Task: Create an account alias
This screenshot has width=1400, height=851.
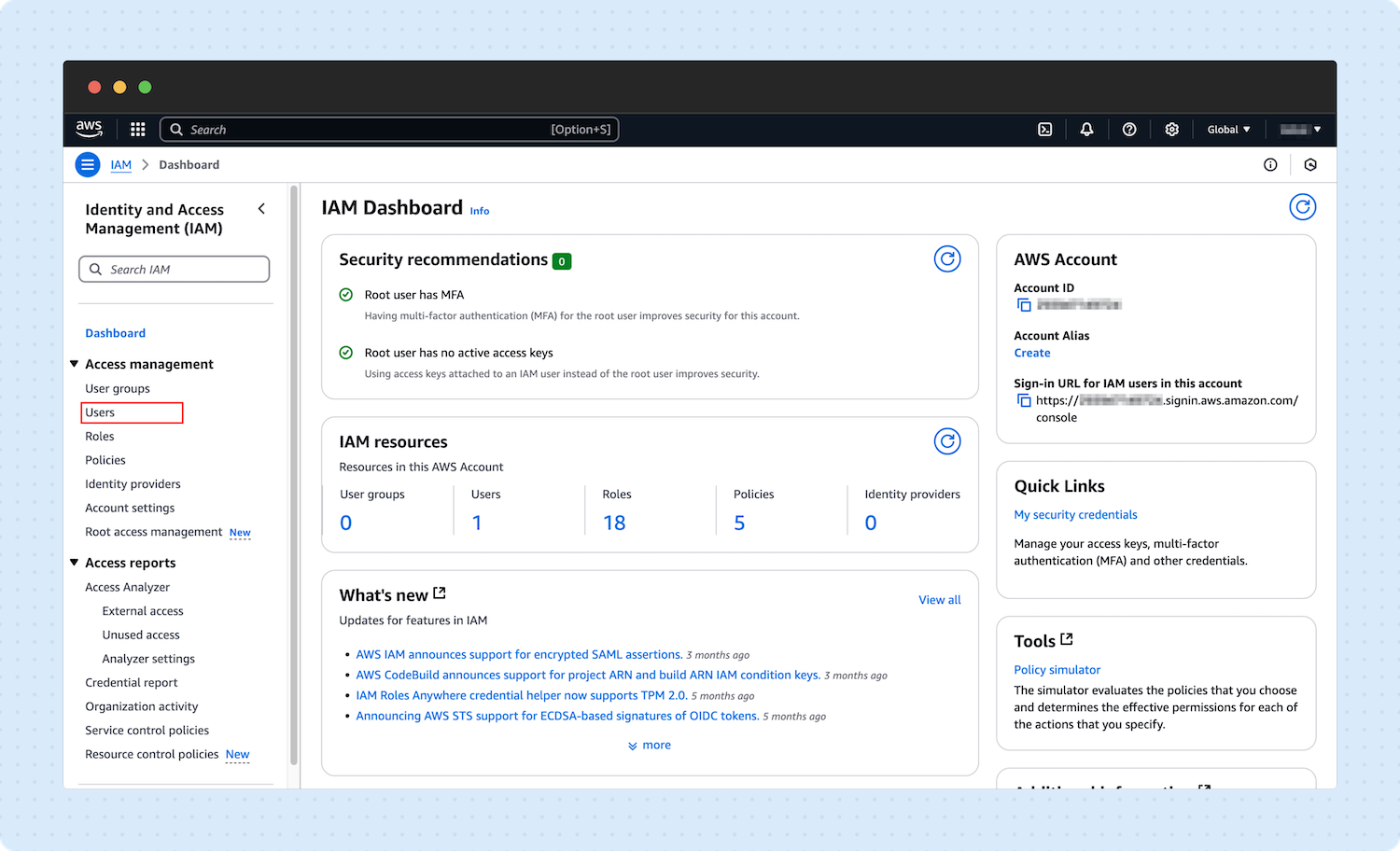Action: pos(1032,353)
